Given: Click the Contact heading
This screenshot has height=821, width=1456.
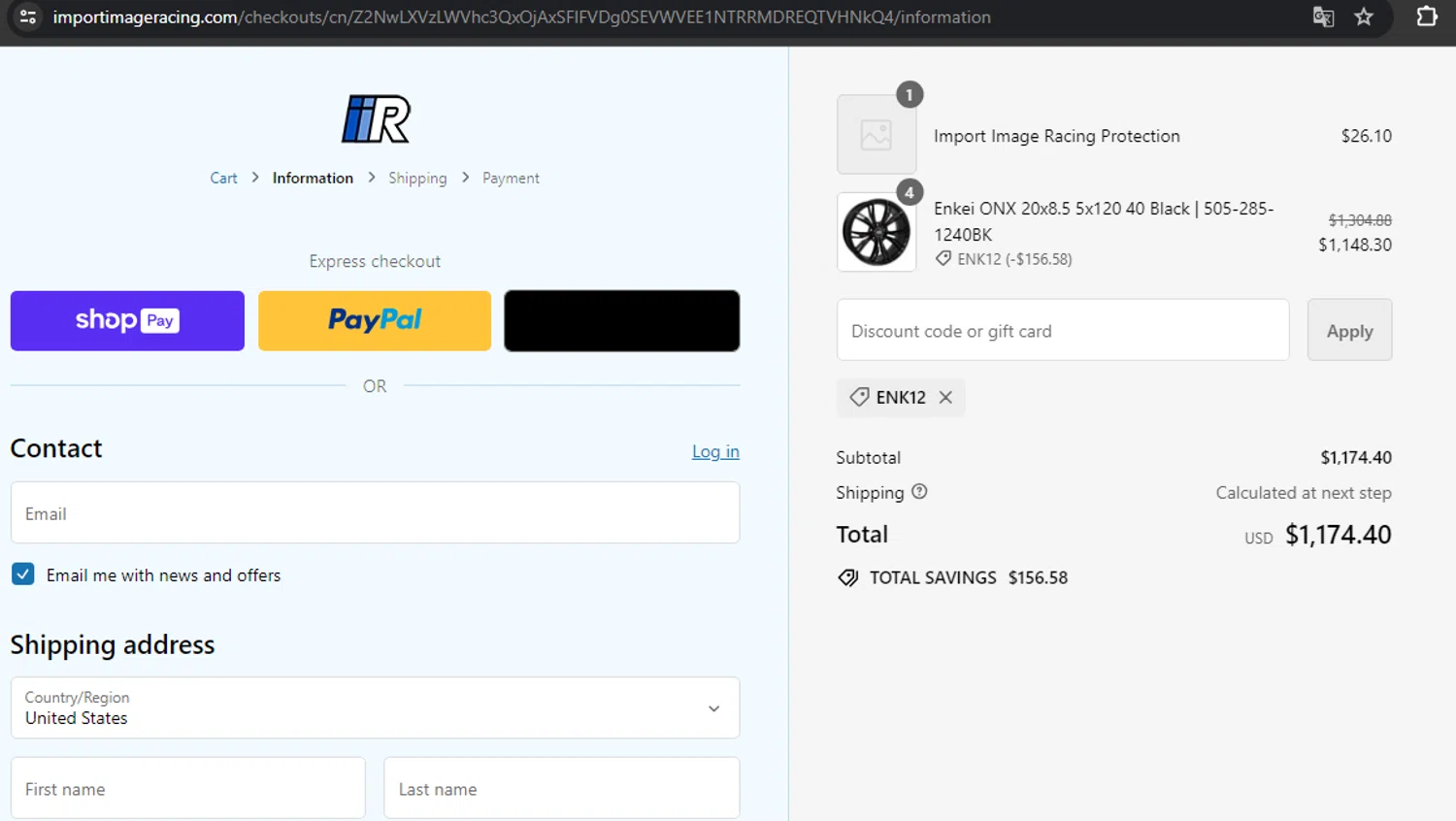Looking at the screenshot, I should (x=56, y=448).
